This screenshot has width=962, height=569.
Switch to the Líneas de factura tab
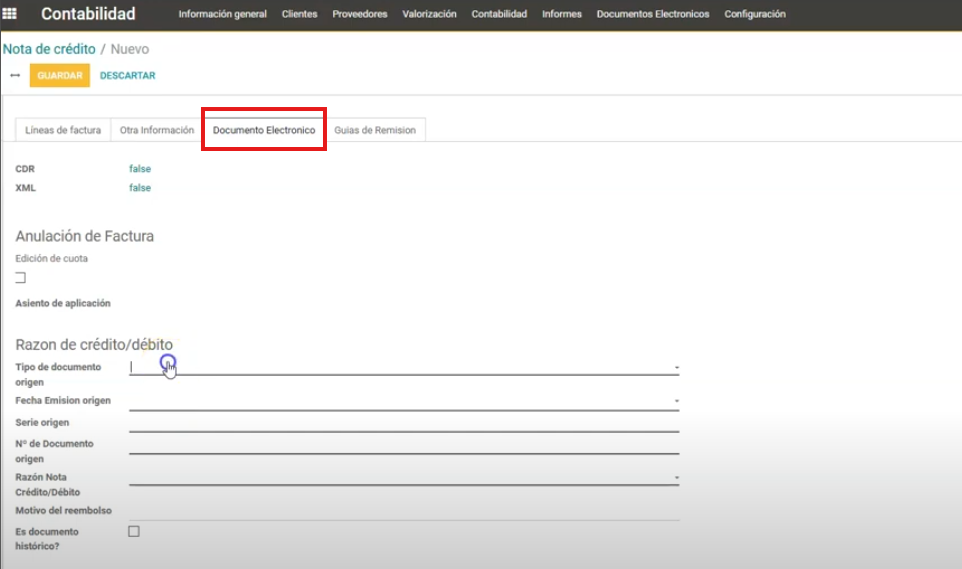[63, 130]
